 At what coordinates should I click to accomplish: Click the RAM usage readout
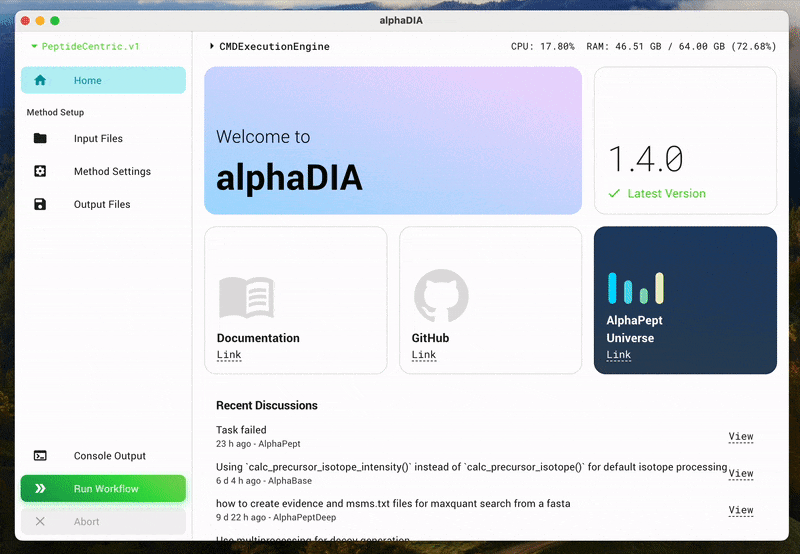pyautogui.click(x=681, y=46)
